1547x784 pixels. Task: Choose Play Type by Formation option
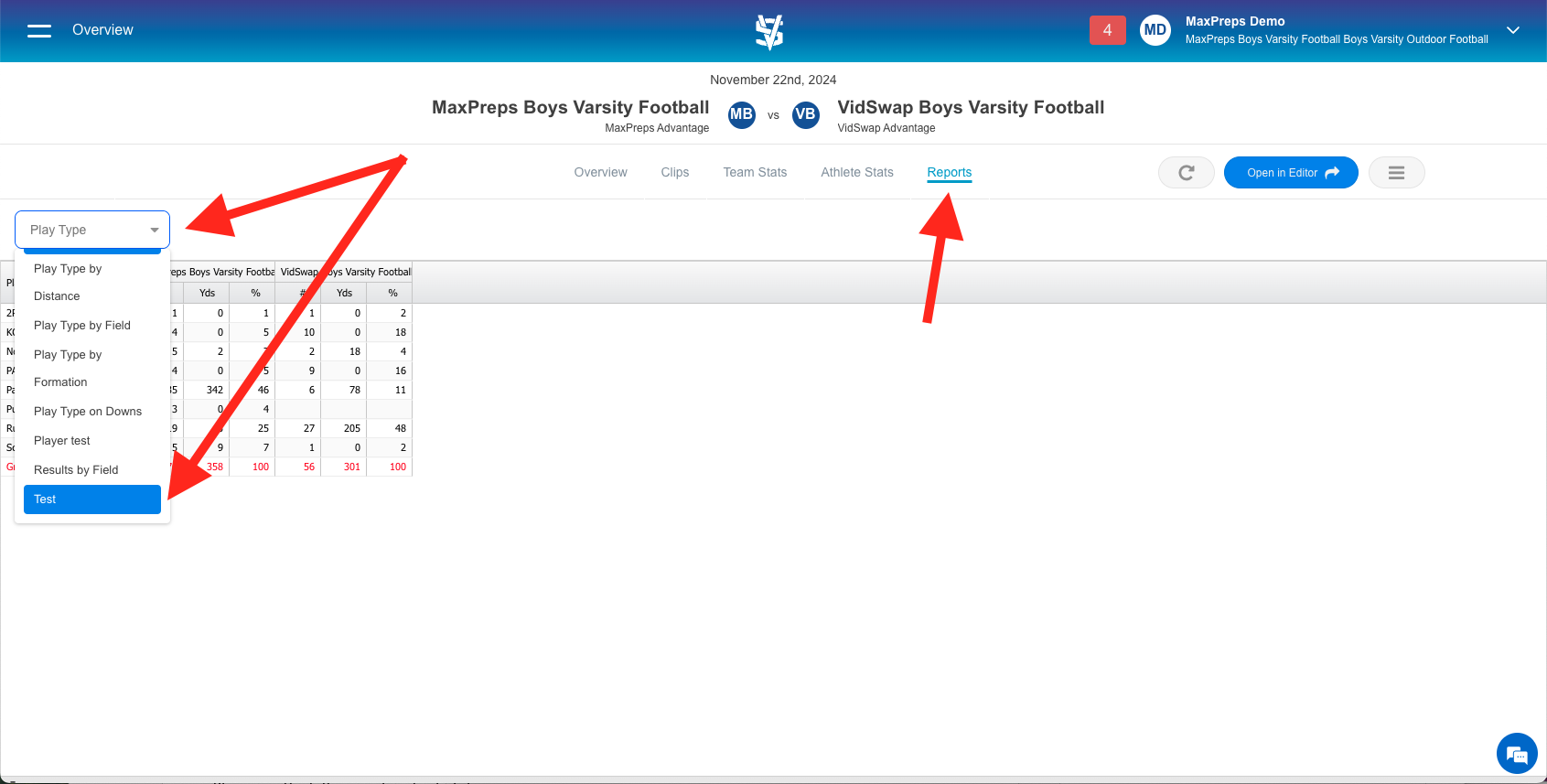point(92,368)
